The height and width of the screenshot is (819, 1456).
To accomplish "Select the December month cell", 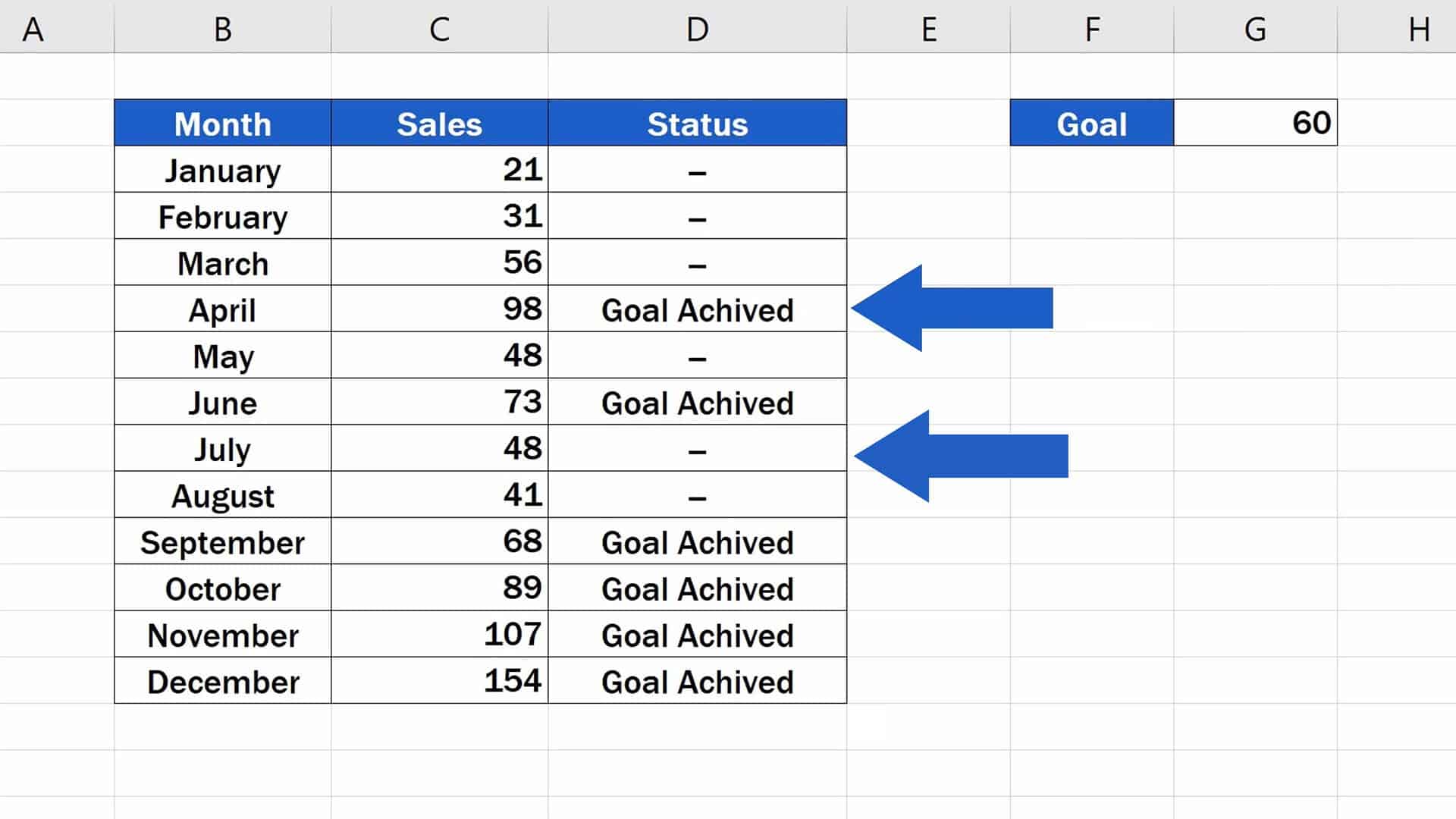I will point(222,681).
